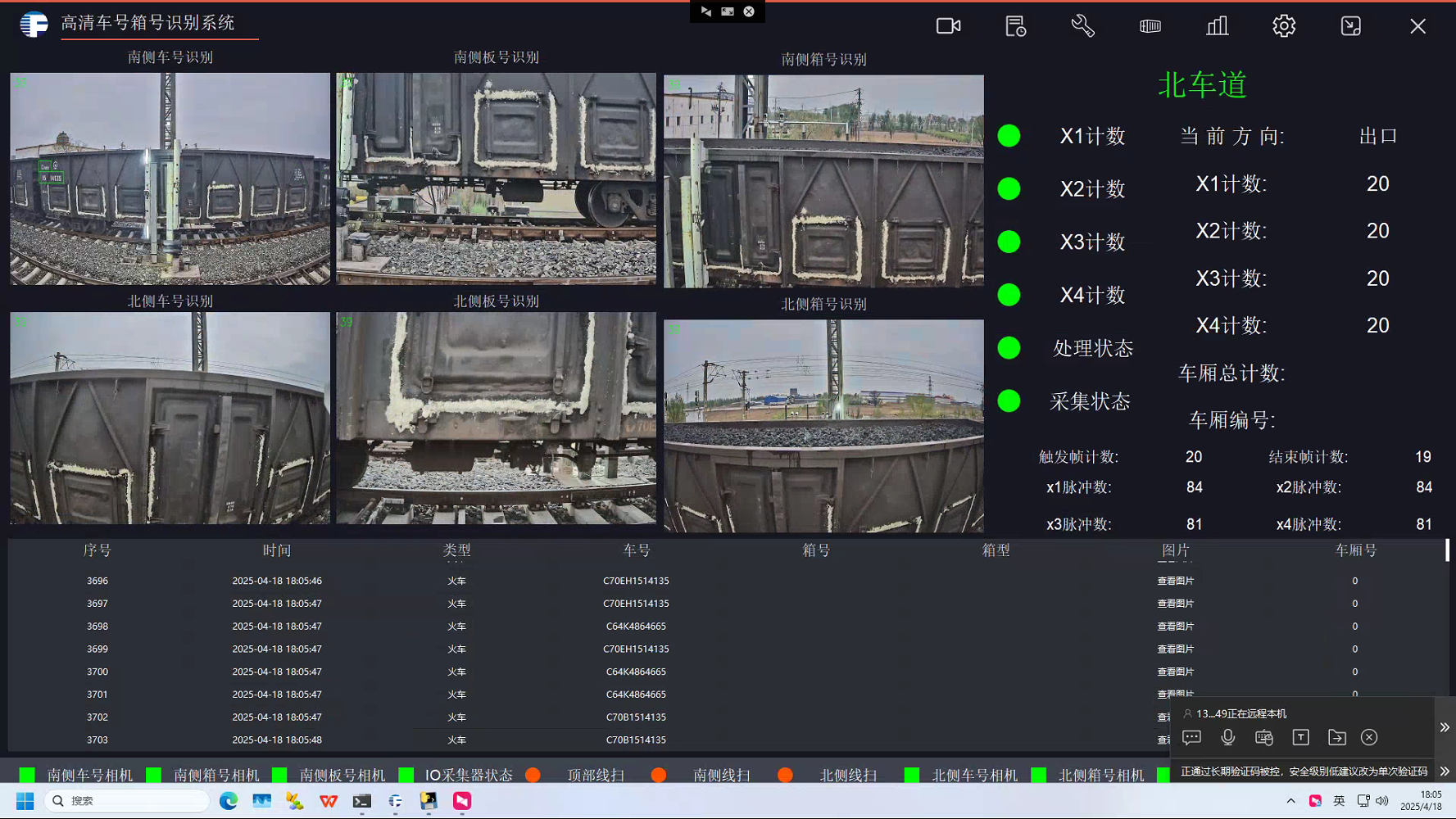Viewport: 1456px width, 819px height.
Task: Click the records table vertical scrollbar
Action: pyautogui.click(x=1447, y=550)
